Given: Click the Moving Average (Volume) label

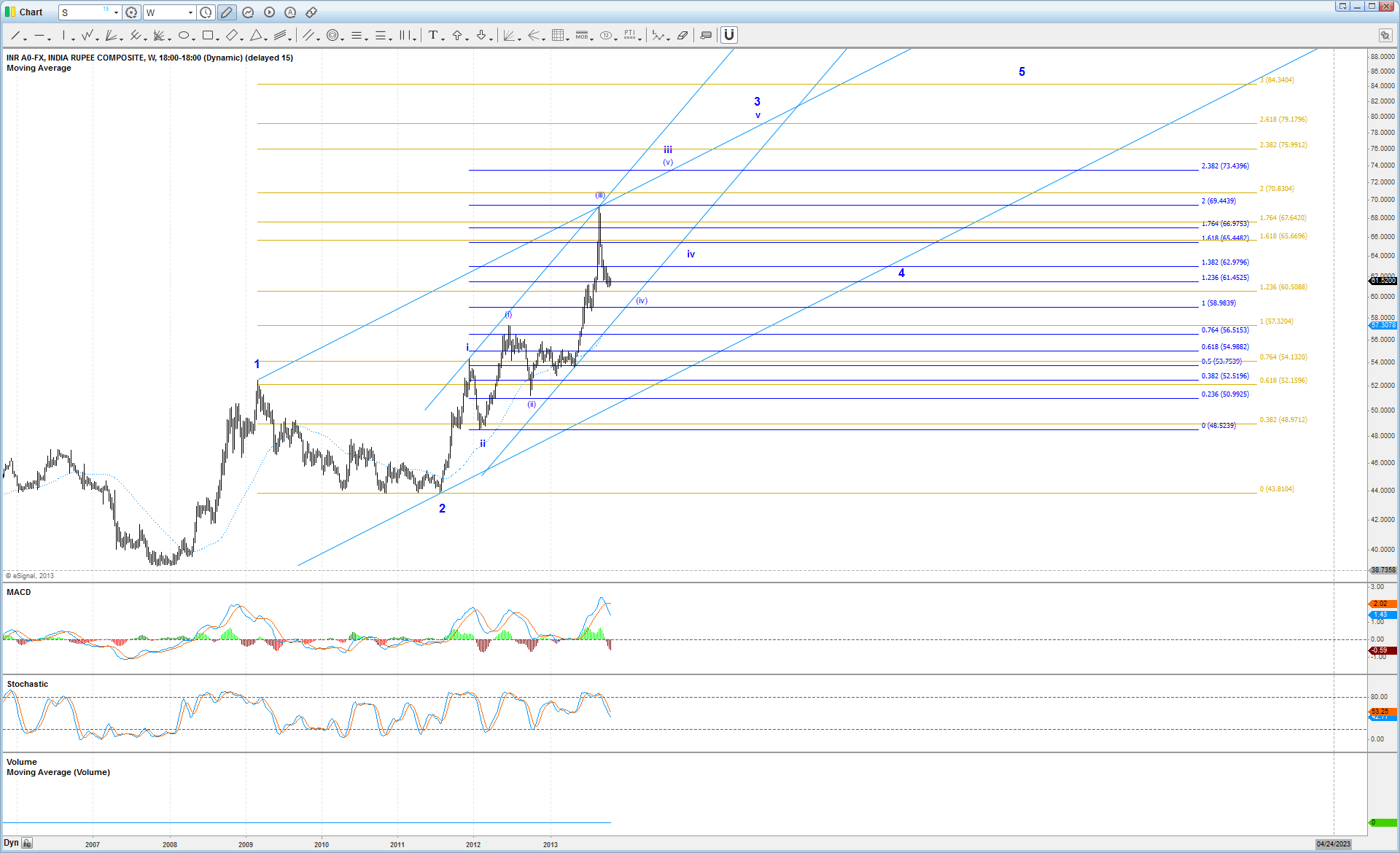Looking at the screenshot, I should click(x=58, y=772).
